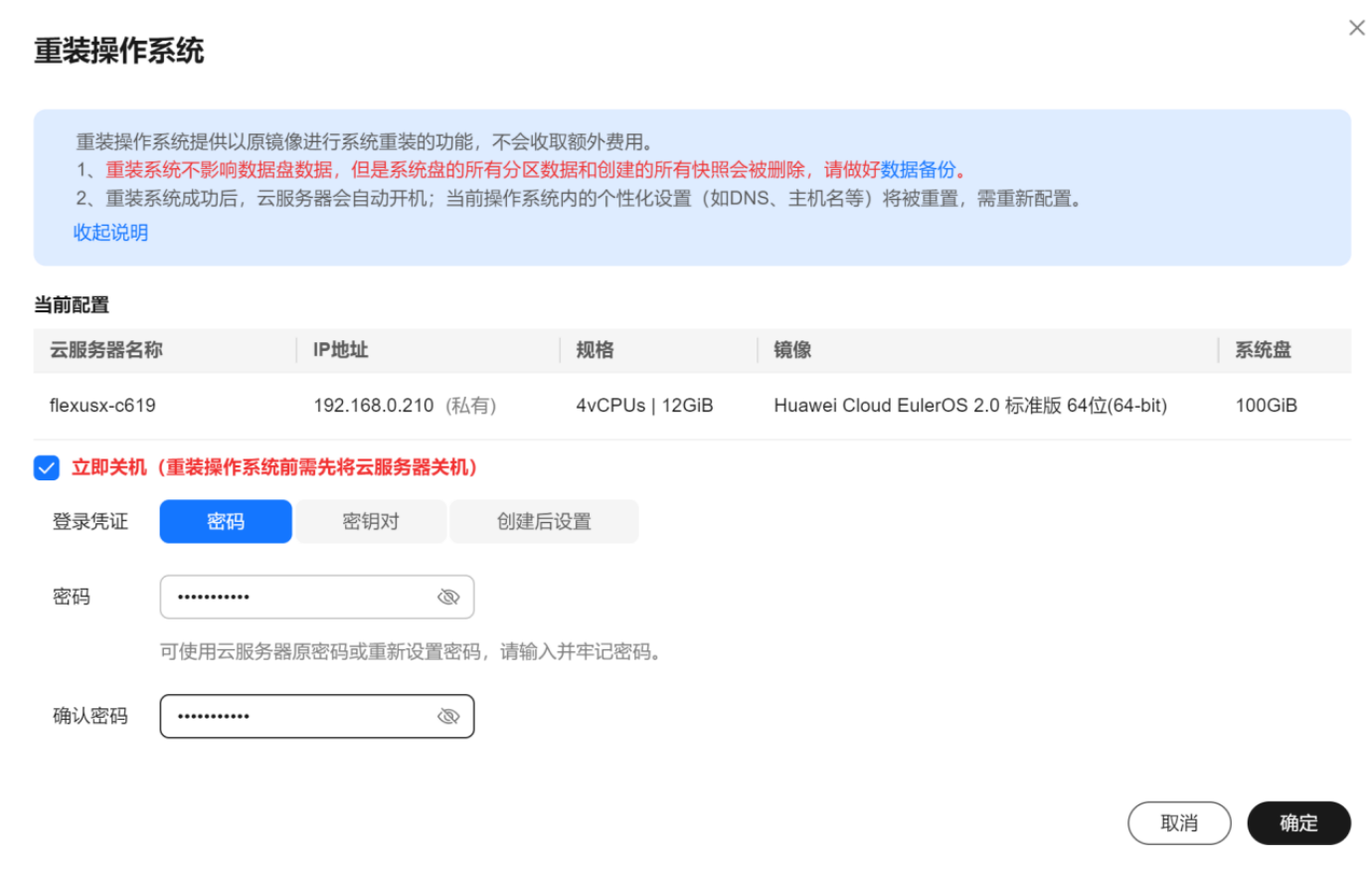Click the spec 4vCPUs | 12GiB

point(644,406)
